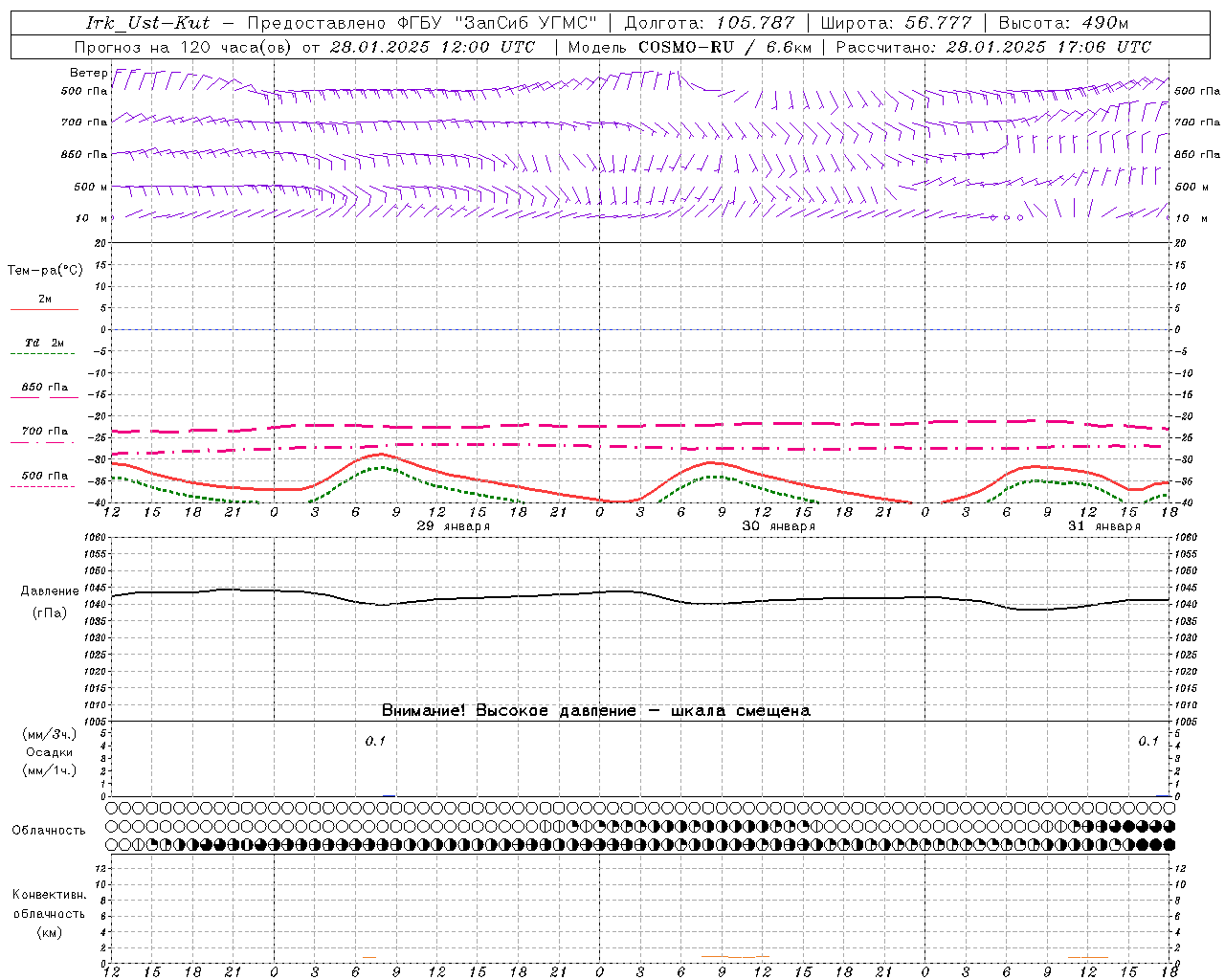
Task: Click the model name COSMO-RU / 6.6км
Action: [x=724, y=47]
